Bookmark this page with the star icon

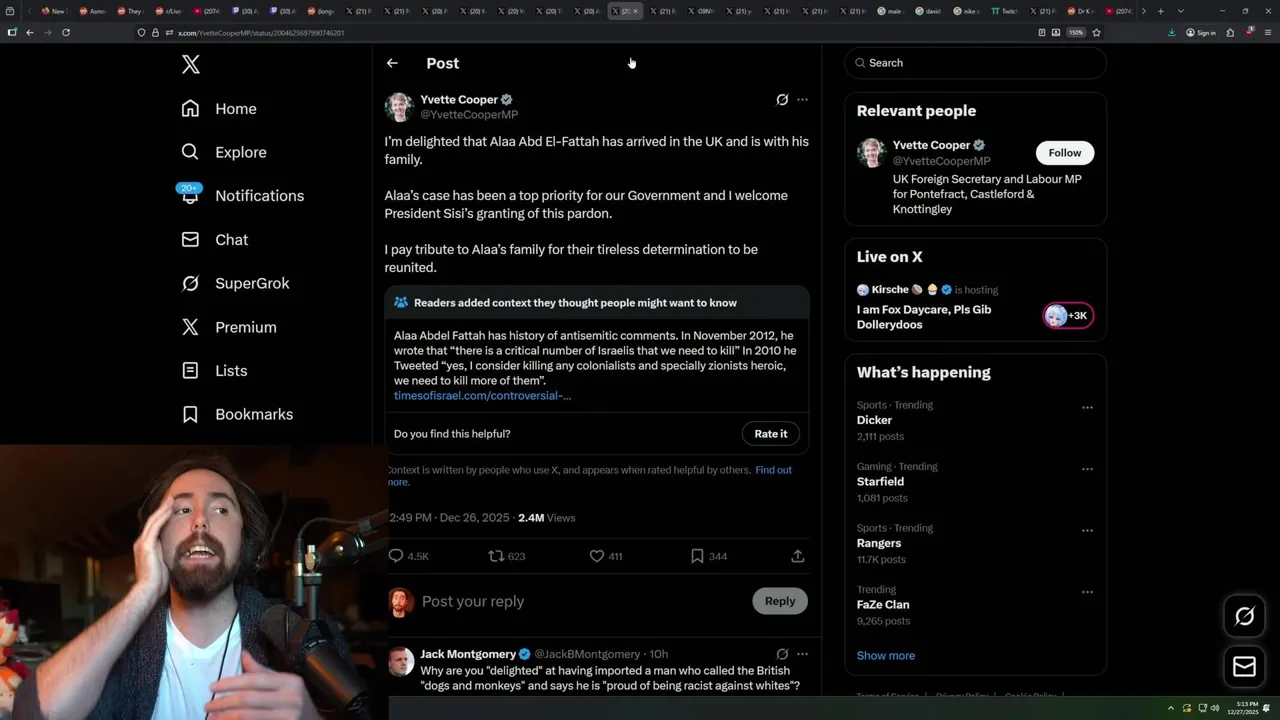click(1096, 32)
